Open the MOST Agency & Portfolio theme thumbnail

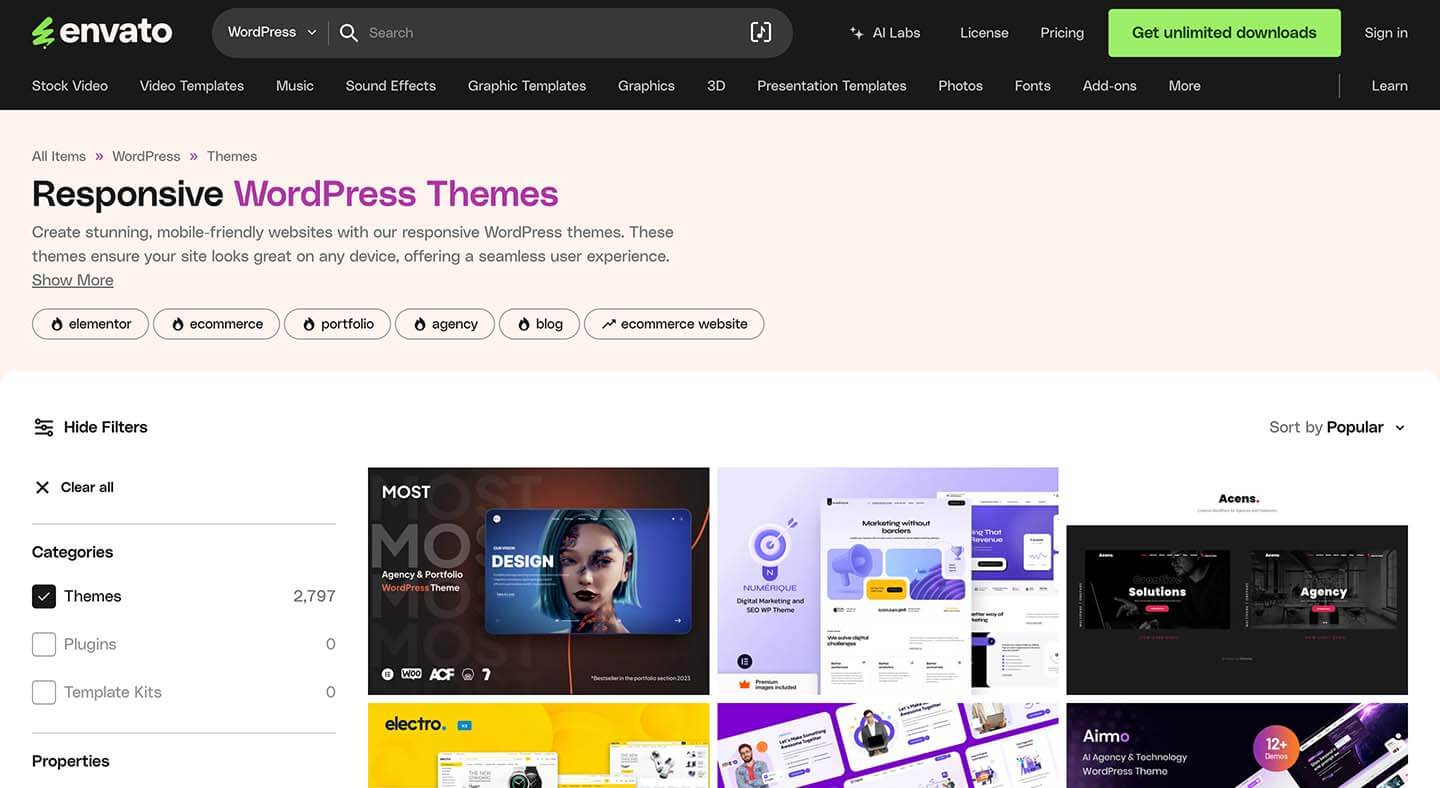pos(538,581)
